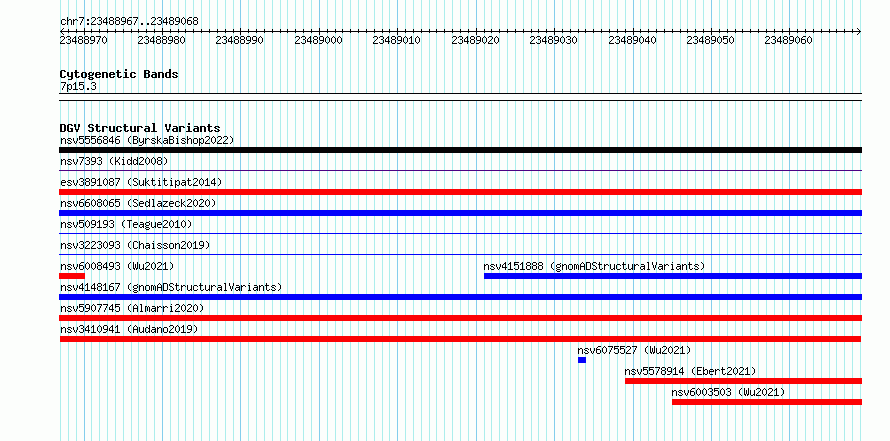This screenshot has width=890, height=441.
Task: Click the nsv4151888 (gnomADStructuralVariants) label
Action: point(594,266)
